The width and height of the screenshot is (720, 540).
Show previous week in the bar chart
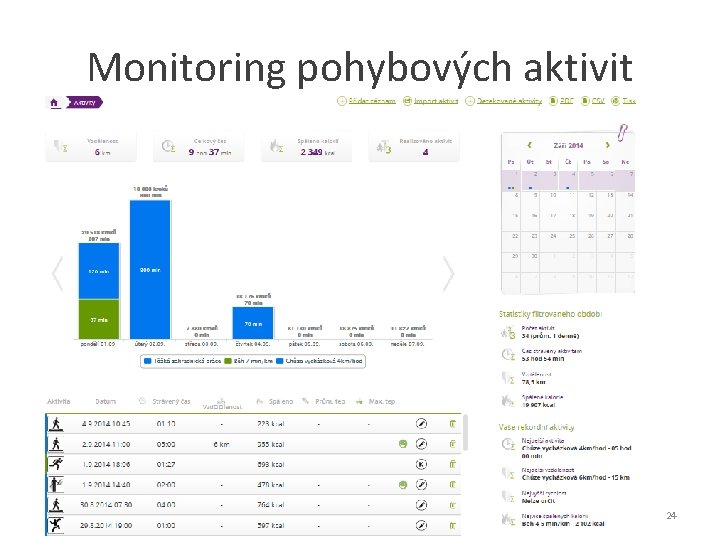pyautogui.click(x=57, y=274)
